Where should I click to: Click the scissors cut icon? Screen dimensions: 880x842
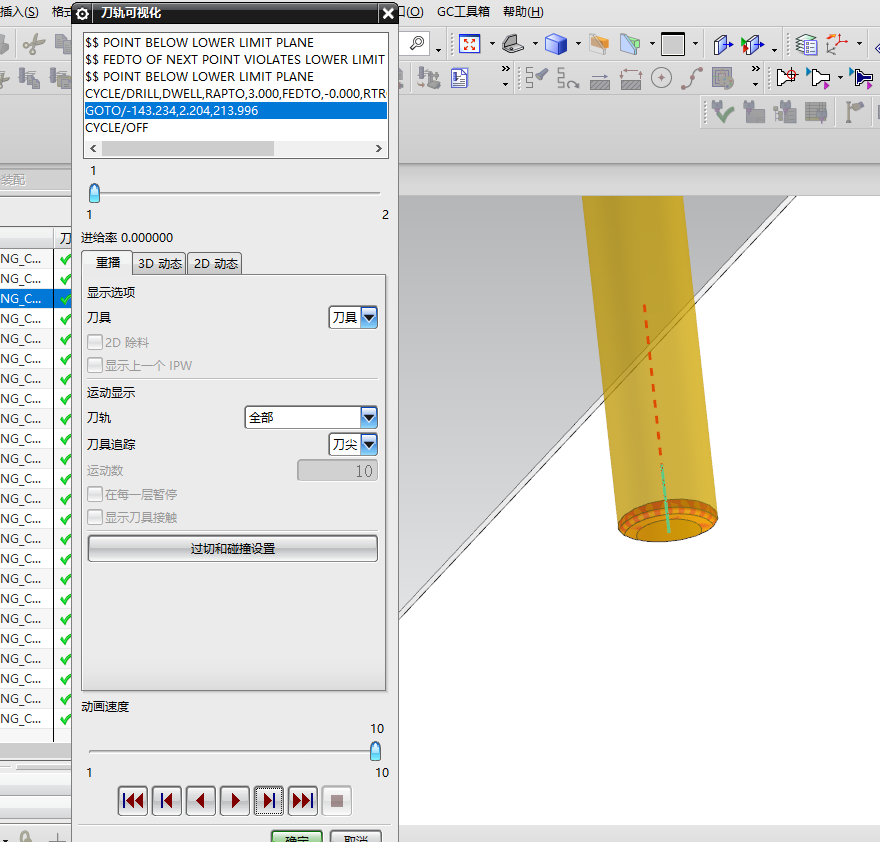(x=34, y=44)
